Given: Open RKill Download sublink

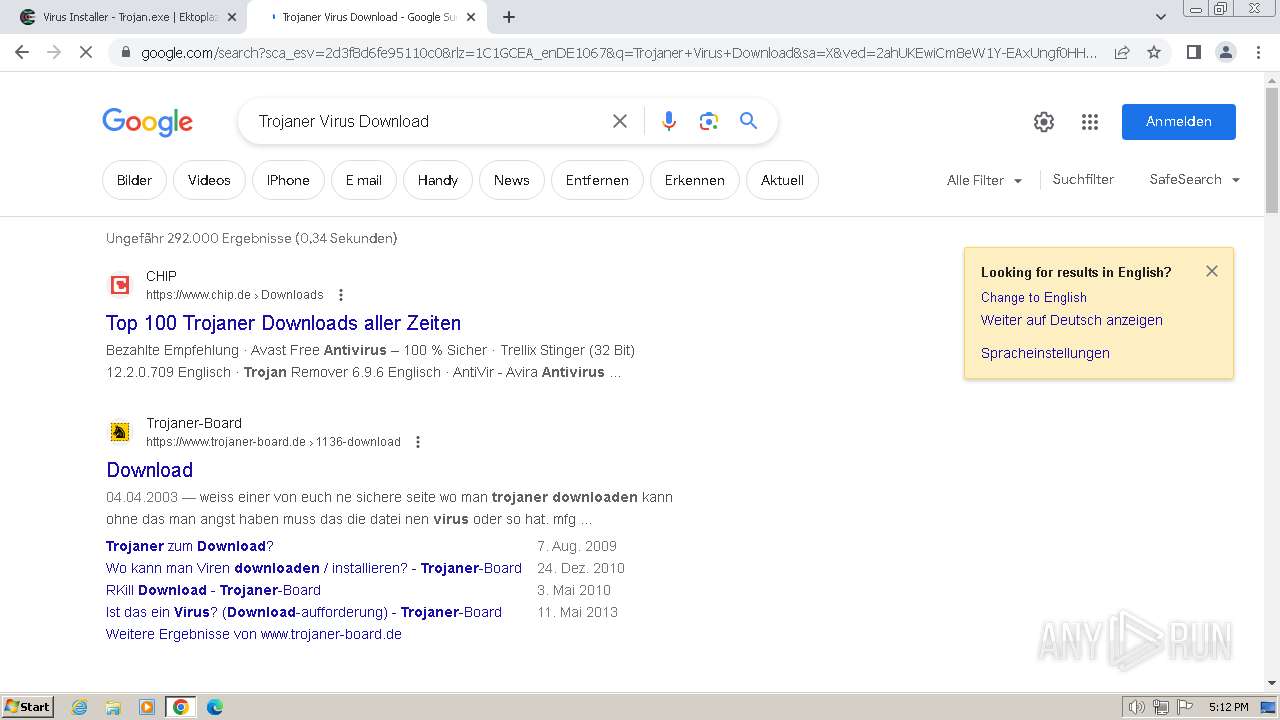Looking at the screenshot, I should coord(213,590).
